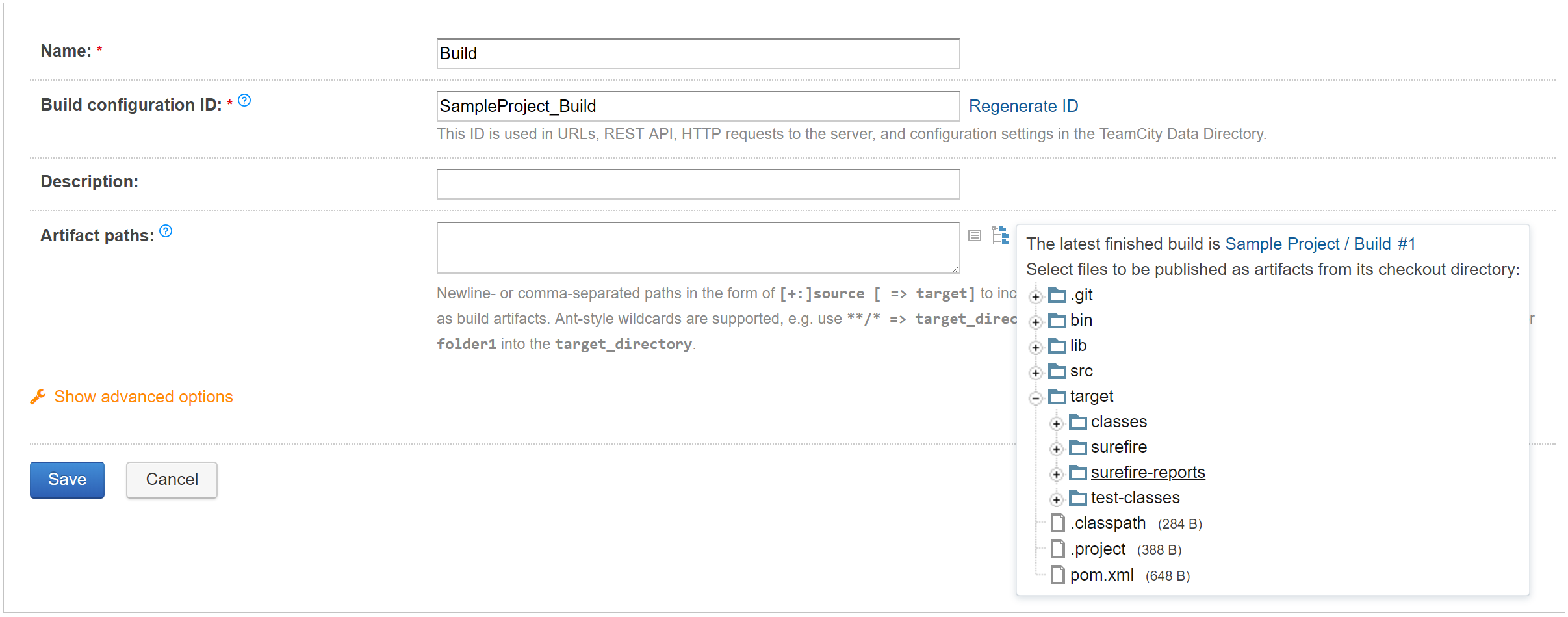
Task: Click the .classpath file icon
Action: tap(1058, 523)
